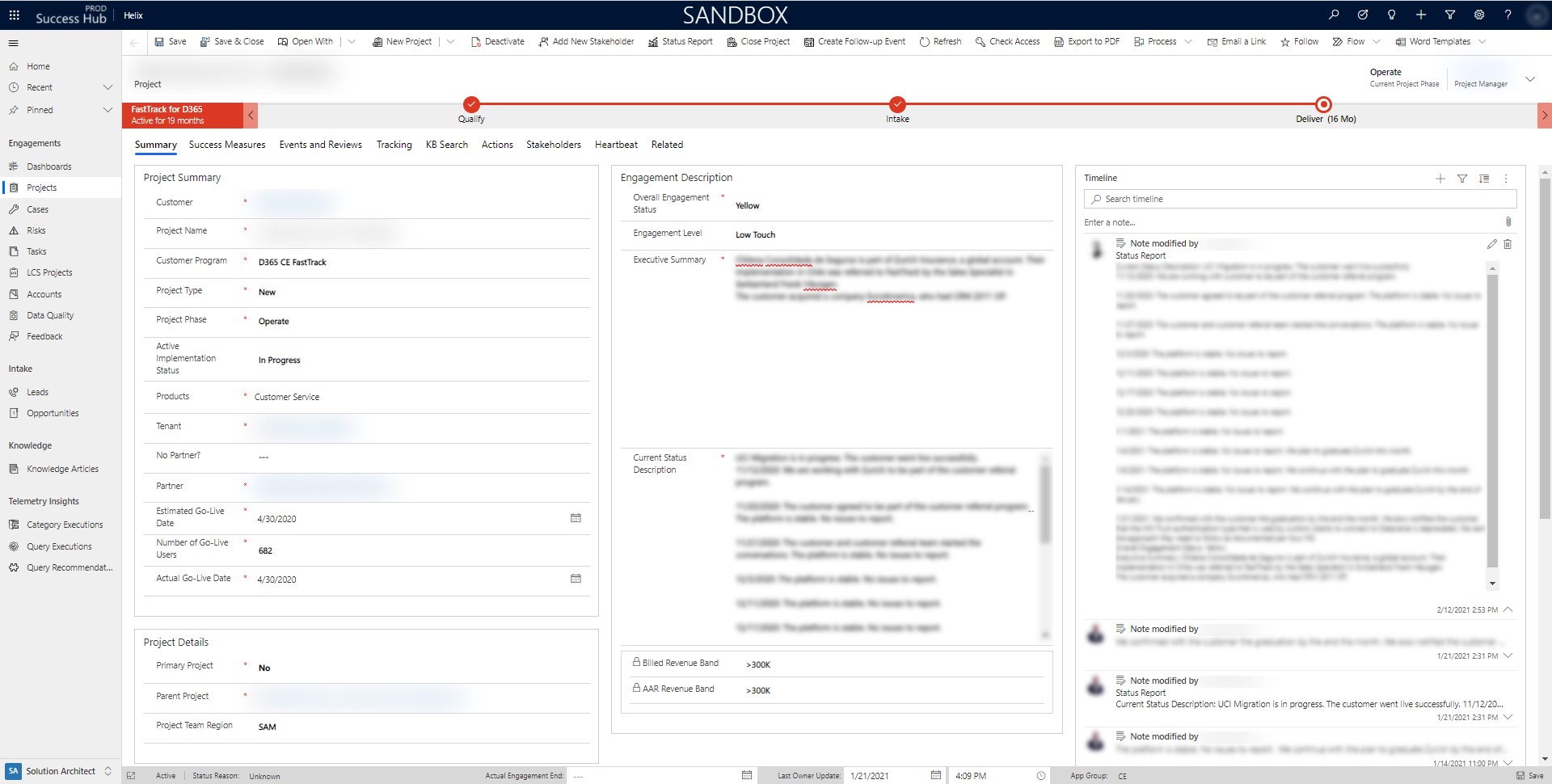
Task: Collapse the Recent section in the sidebar
Action: tap(108, 86)
